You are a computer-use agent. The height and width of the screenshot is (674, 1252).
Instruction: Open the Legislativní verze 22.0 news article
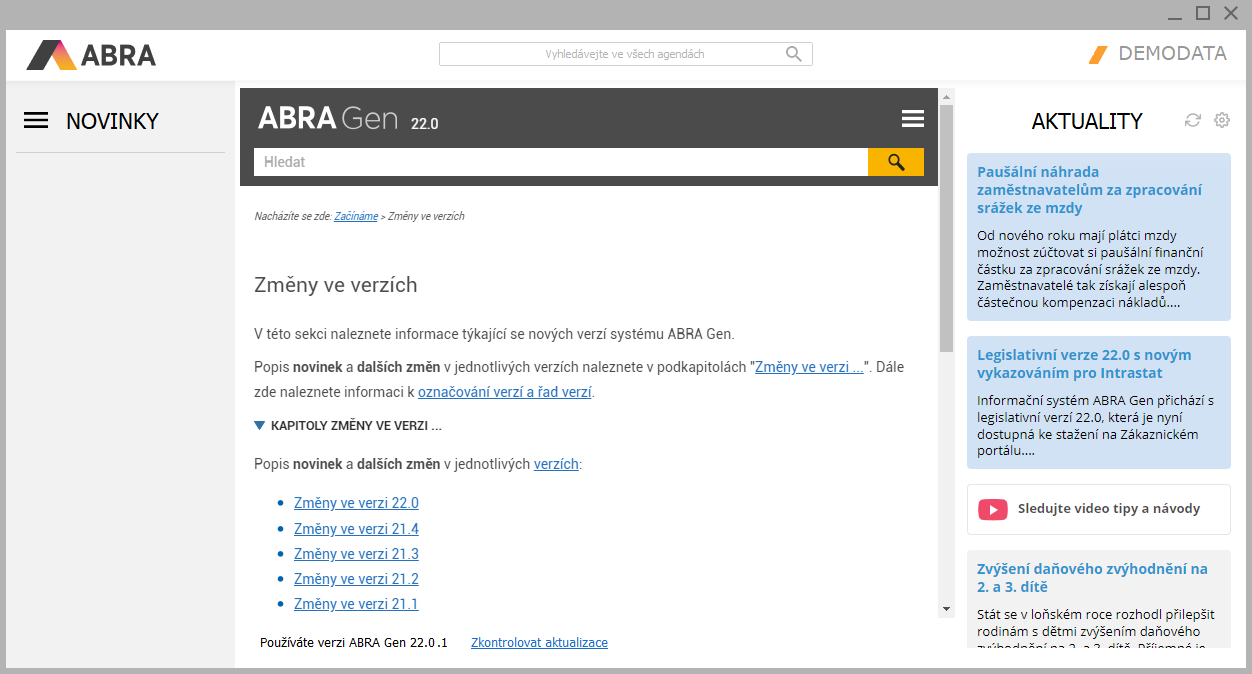click(x=1083, y=364)
